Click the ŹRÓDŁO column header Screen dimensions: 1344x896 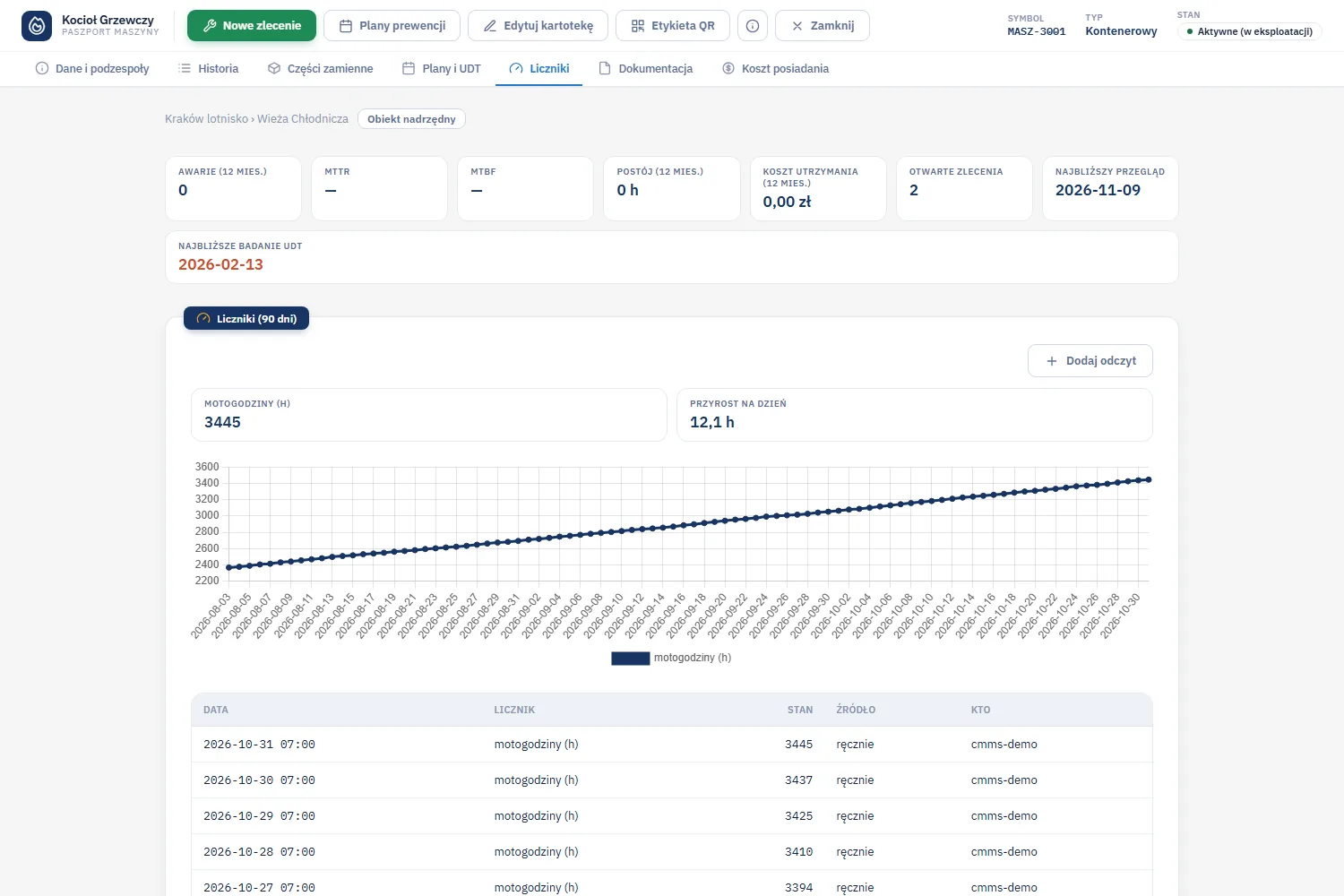coord(856,710)
